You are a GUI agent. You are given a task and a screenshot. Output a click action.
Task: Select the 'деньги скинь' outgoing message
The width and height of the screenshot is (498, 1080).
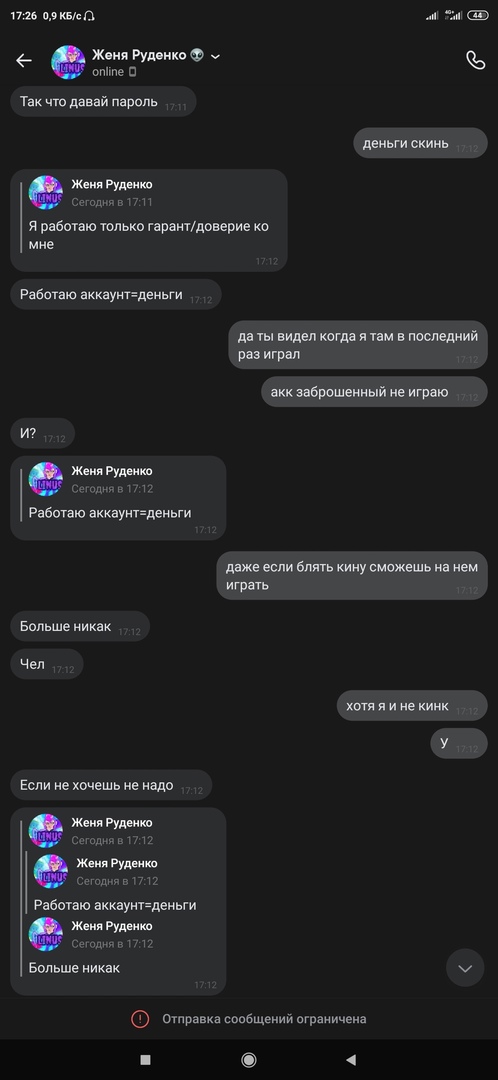tap(420, 143)
